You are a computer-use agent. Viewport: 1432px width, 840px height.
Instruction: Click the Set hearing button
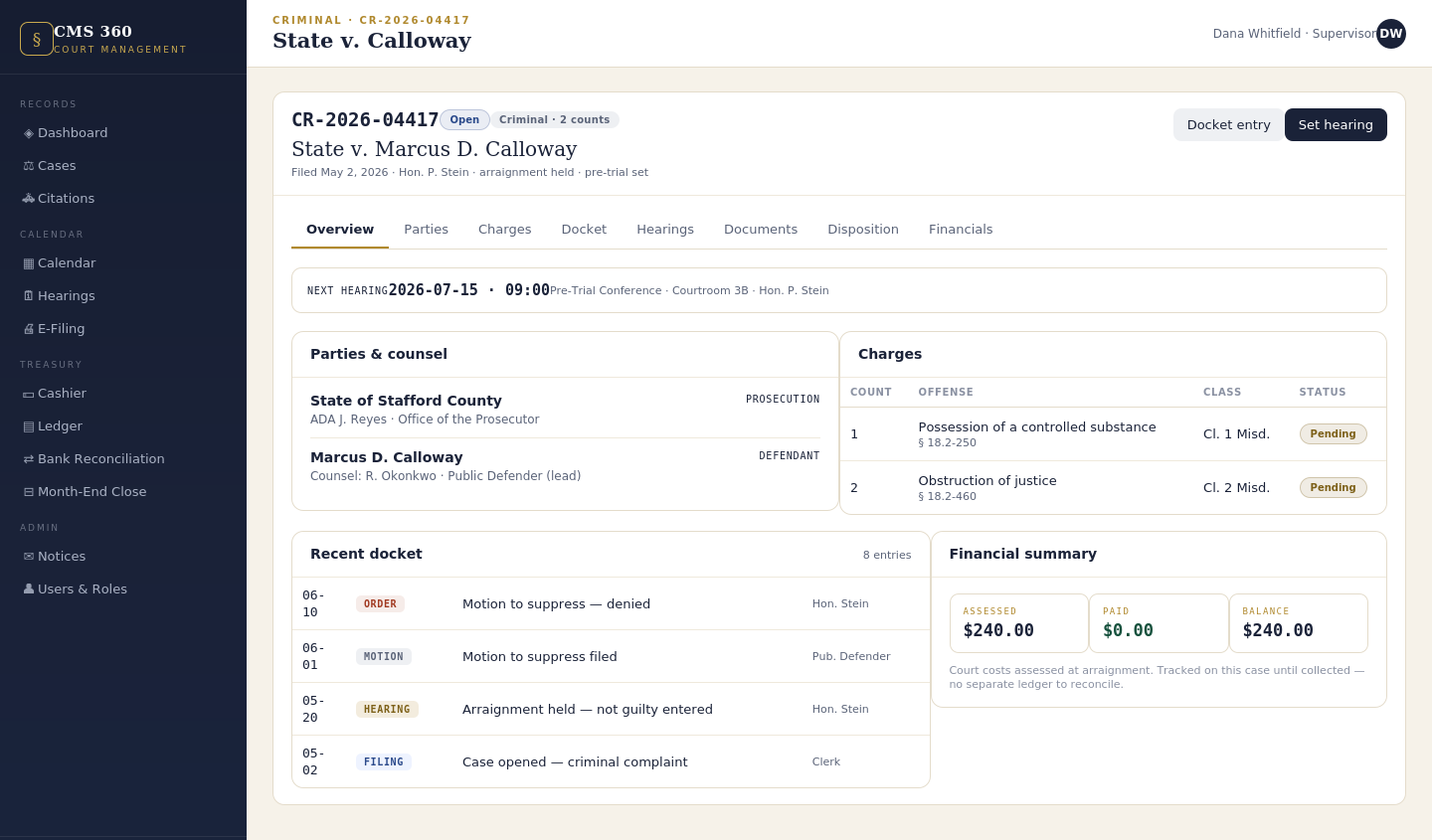(1336, 125)
